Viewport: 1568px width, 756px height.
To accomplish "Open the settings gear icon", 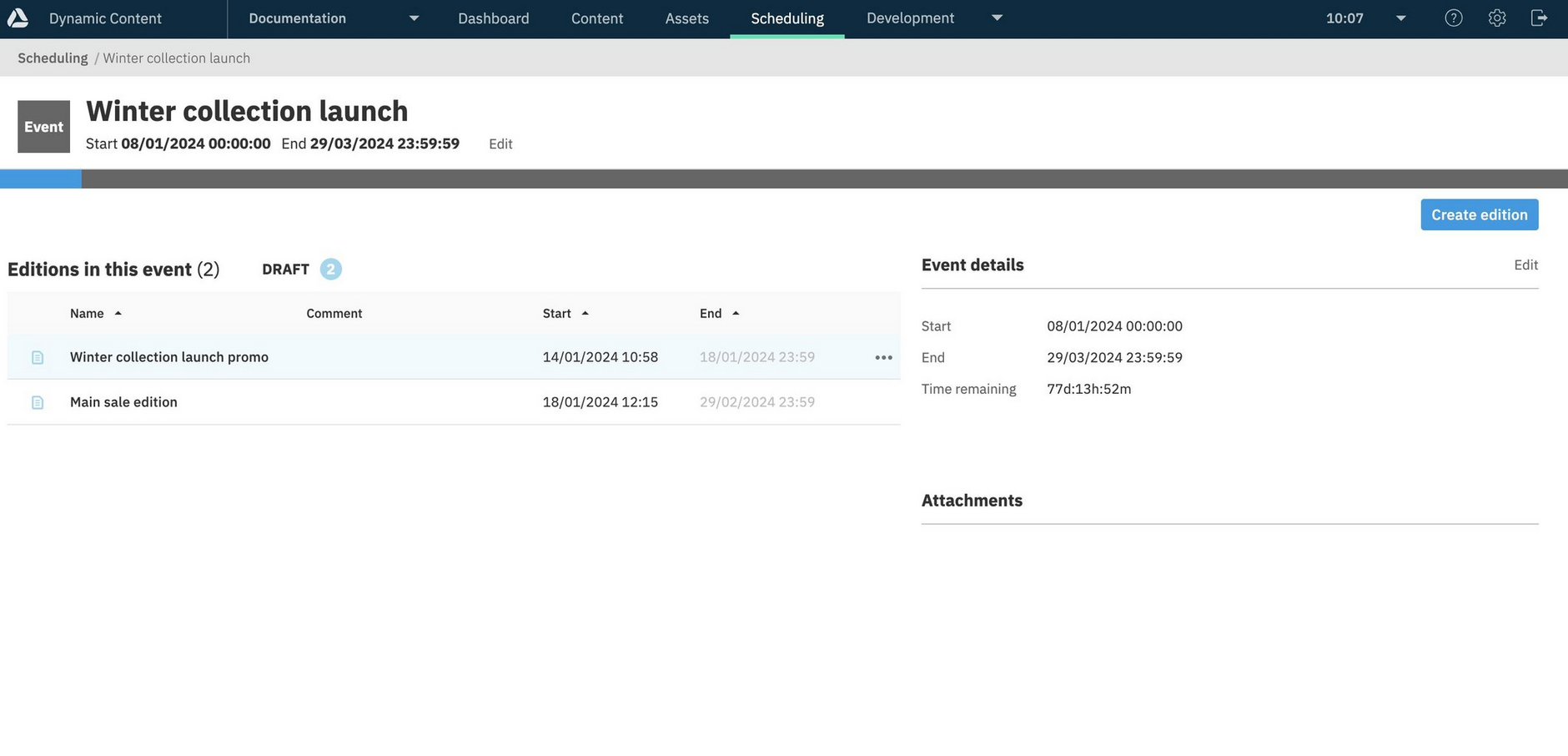I will 1496,18.
